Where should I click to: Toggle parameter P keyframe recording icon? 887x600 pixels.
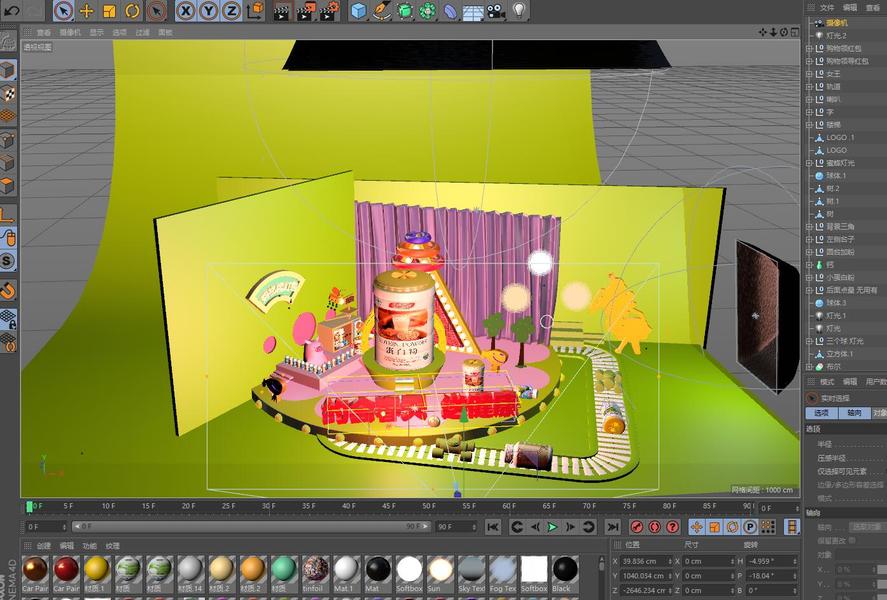tap(750, 527)
